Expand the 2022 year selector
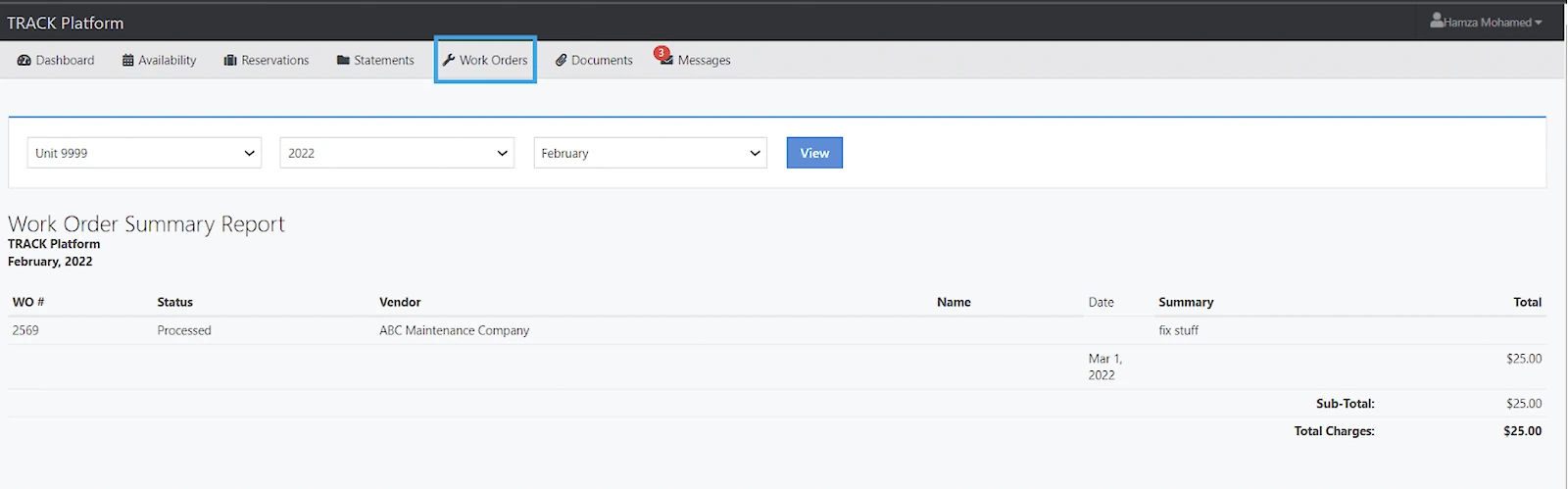This screenshot has height=489, width=1568. (397, 153)
